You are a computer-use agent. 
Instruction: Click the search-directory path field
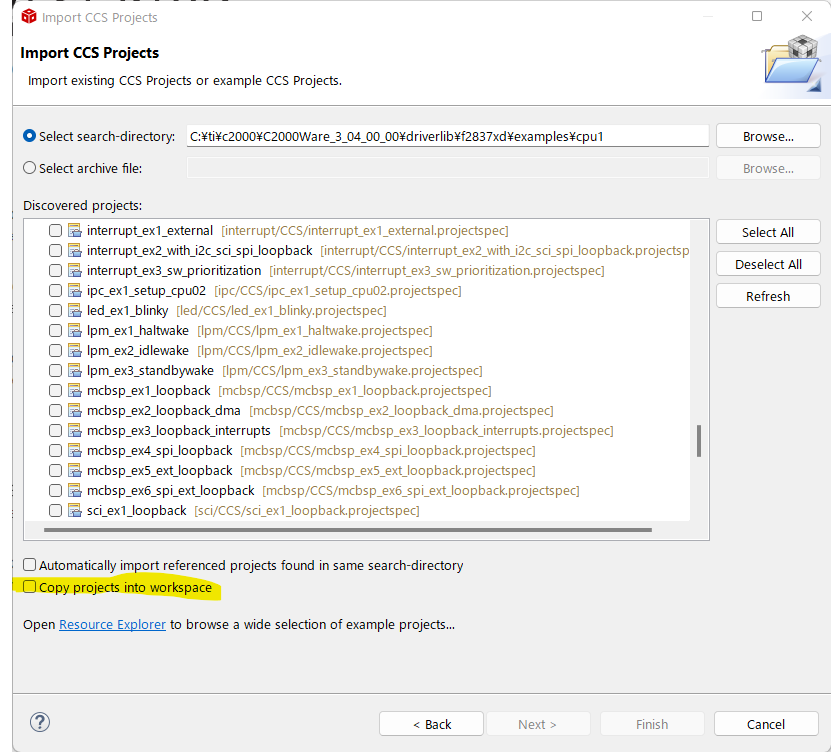[447, 136]
